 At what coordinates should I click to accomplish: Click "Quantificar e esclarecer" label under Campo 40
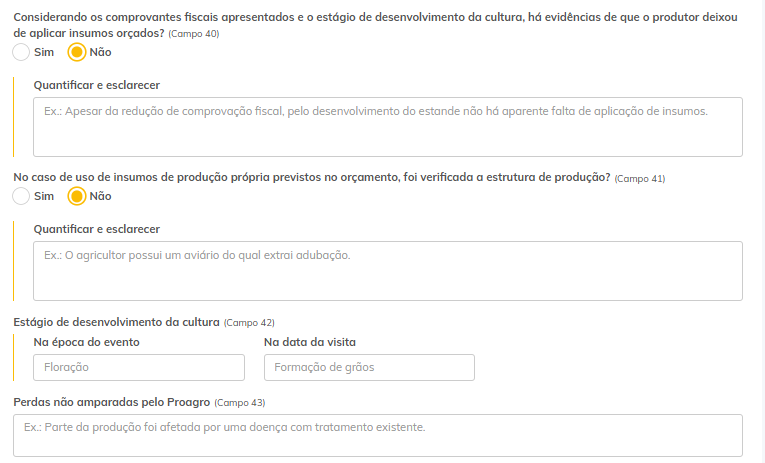tap(97, 86)
